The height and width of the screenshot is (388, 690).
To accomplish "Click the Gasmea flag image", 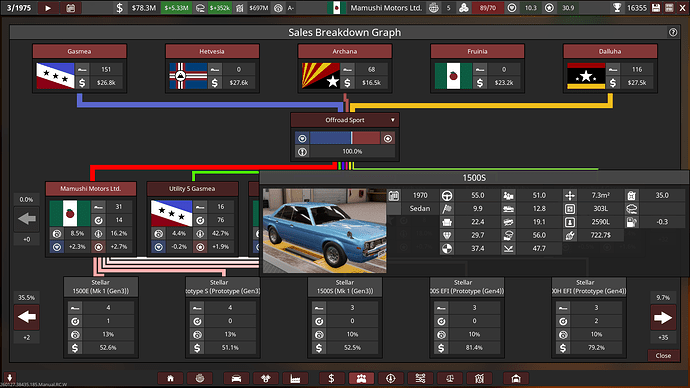I will pyautogui.click(x=55, y=76).
